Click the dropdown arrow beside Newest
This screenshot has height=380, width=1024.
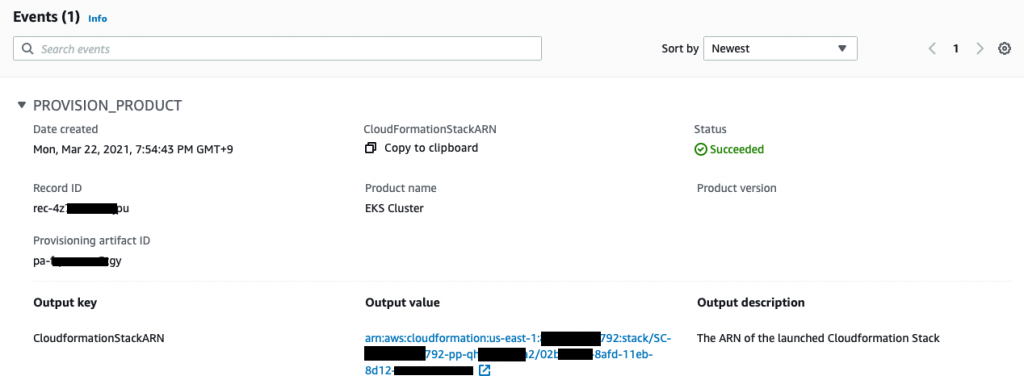point(842,48)
